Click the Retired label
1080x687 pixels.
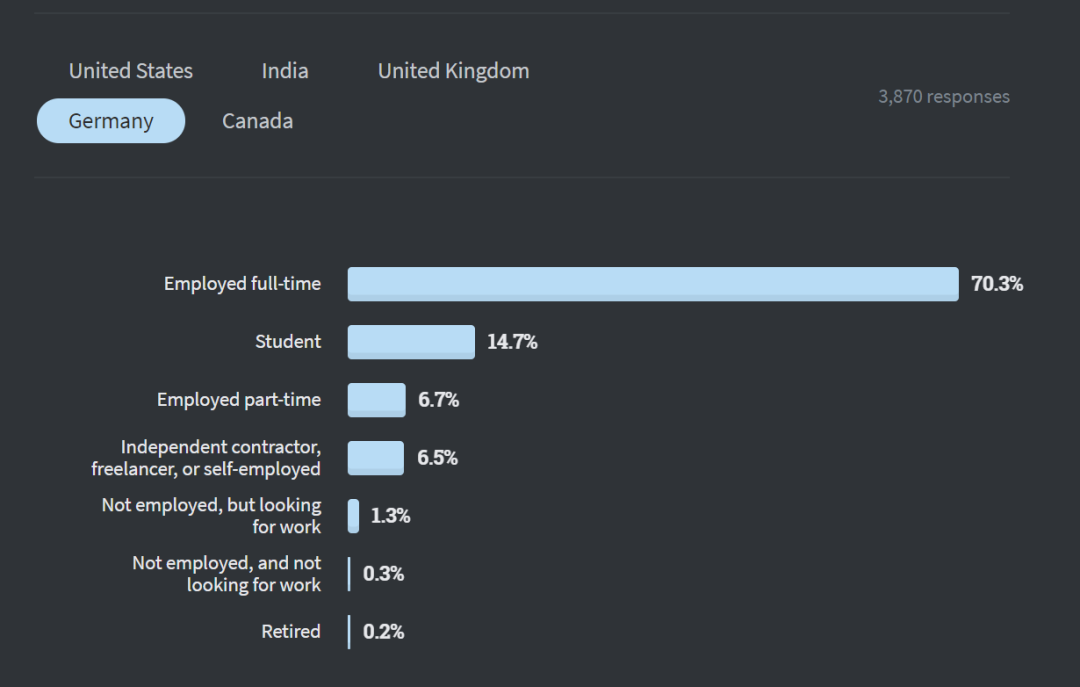point(291,632)
